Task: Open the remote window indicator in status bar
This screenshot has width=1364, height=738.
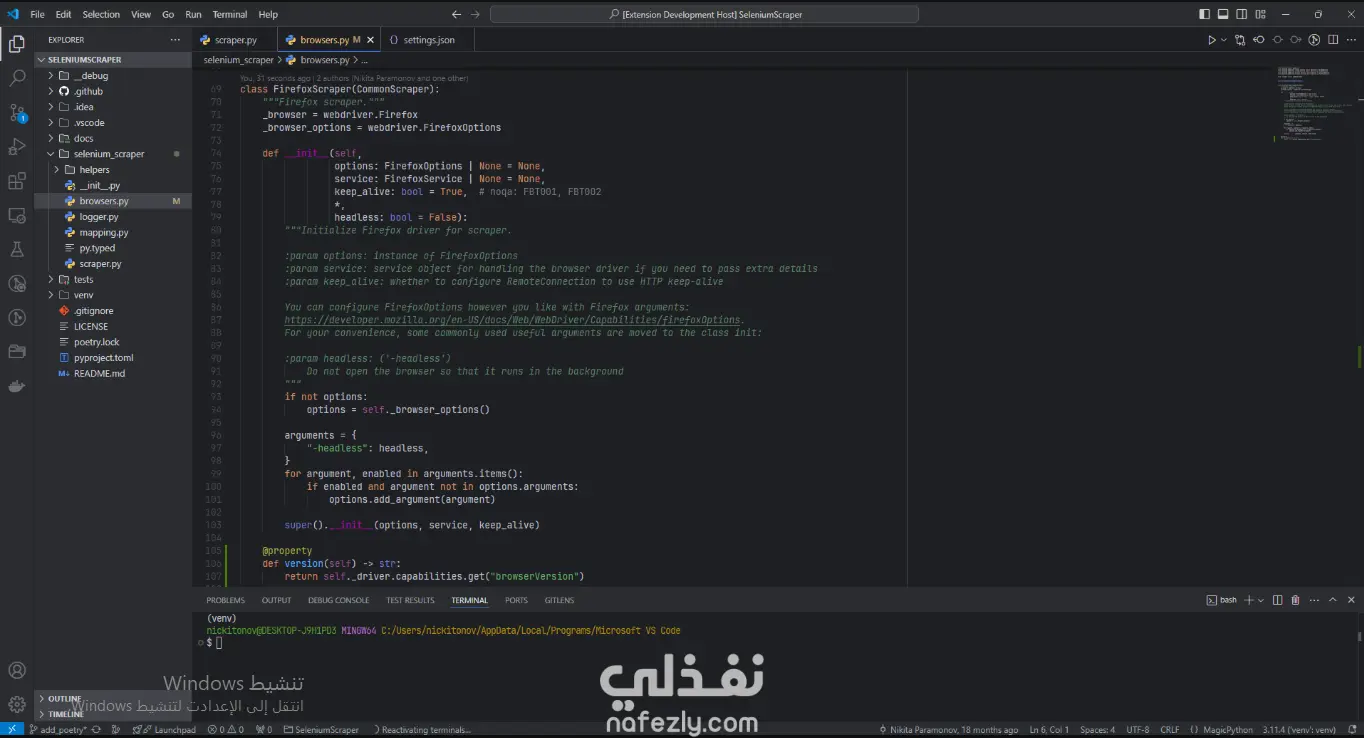Action: [14, 730]
